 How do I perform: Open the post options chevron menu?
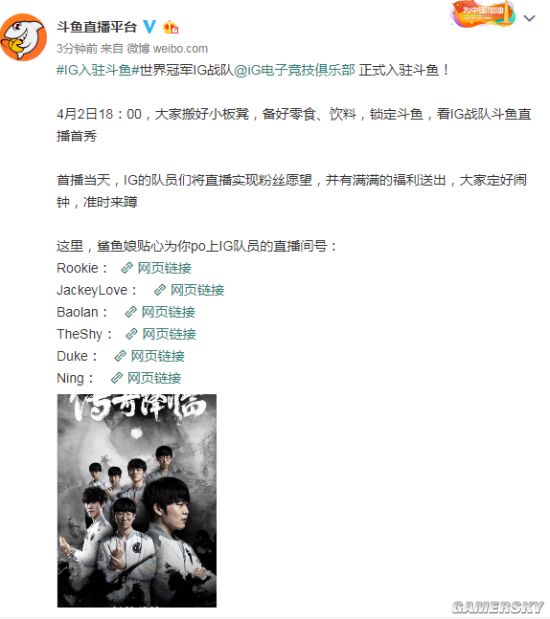529,18
